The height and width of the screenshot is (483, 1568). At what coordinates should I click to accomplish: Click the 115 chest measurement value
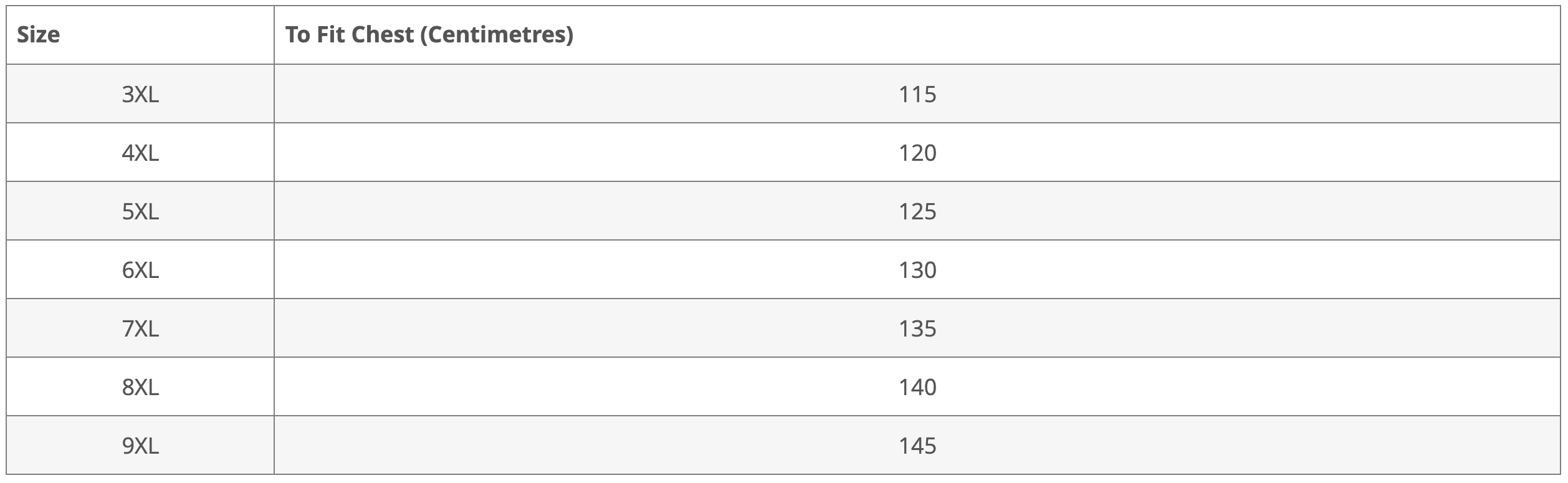[x=917, y=94]
